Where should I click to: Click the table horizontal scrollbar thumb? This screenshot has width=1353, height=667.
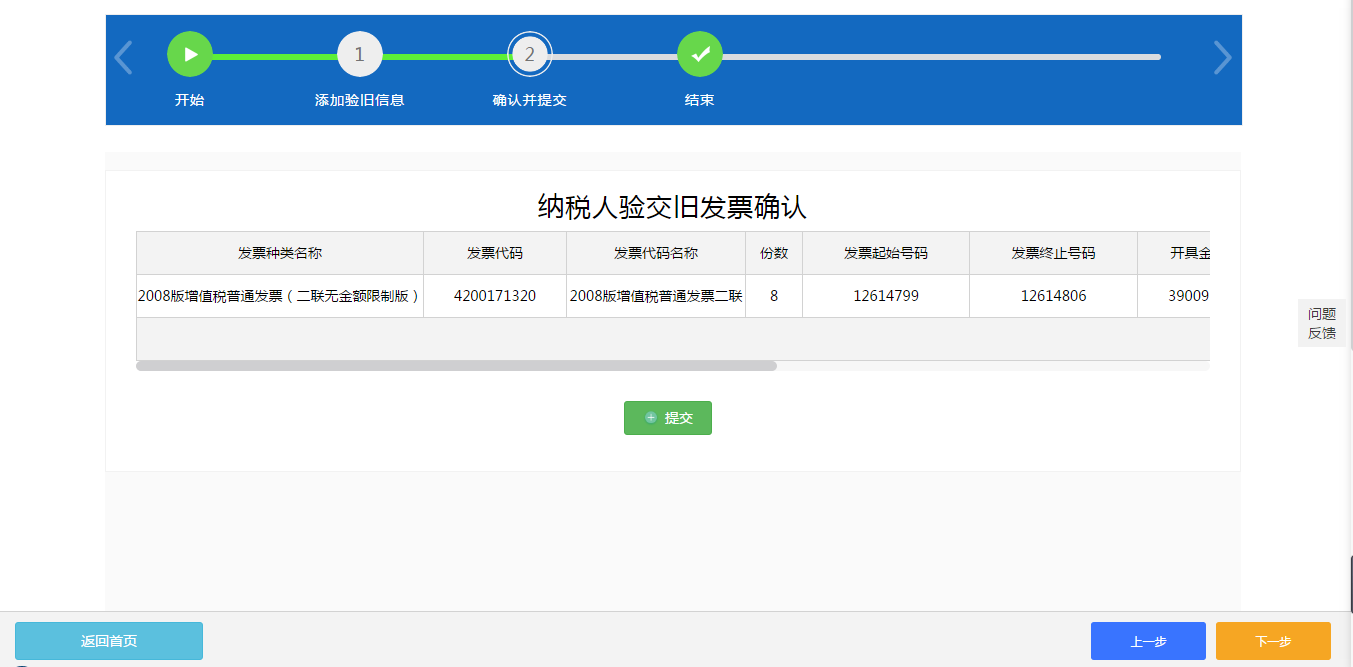point(456,366)
